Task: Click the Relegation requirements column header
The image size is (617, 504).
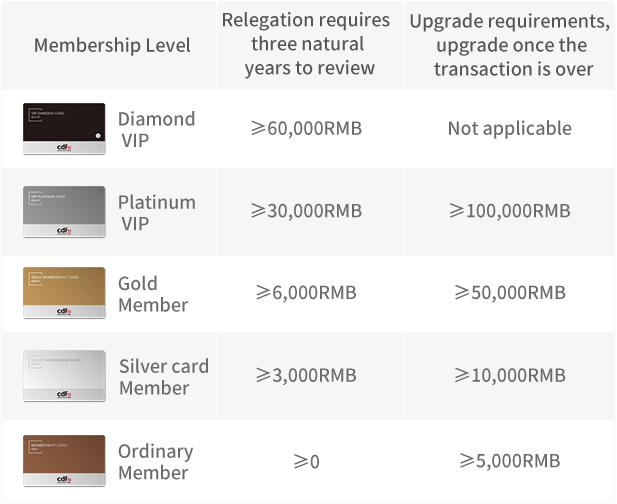Action: (305, 44)
